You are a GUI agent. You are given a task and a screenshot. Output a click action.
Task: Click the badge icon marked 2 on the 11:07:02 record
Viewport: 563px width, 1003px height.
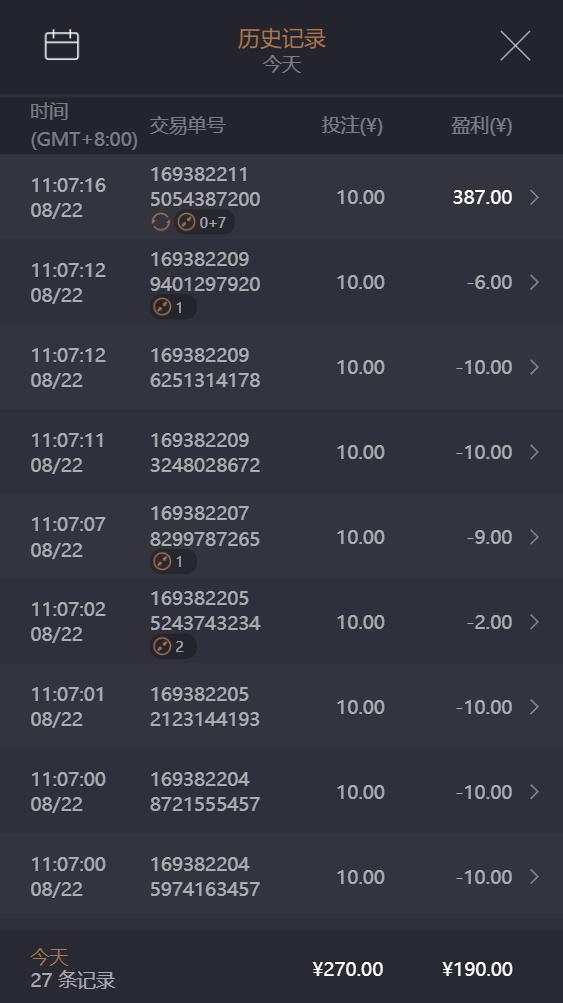162,647
